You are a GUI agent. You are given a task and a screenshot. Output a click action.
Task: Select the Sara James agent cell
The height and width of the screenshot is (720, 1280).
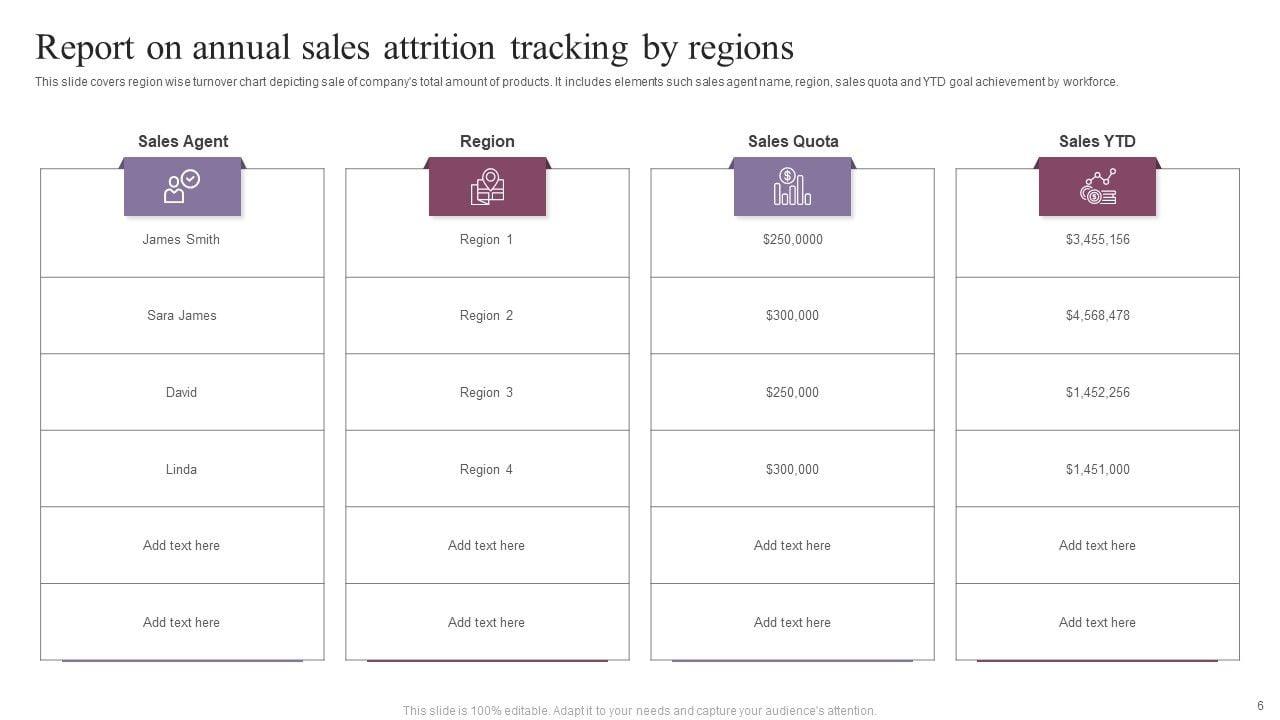[182, 316]
